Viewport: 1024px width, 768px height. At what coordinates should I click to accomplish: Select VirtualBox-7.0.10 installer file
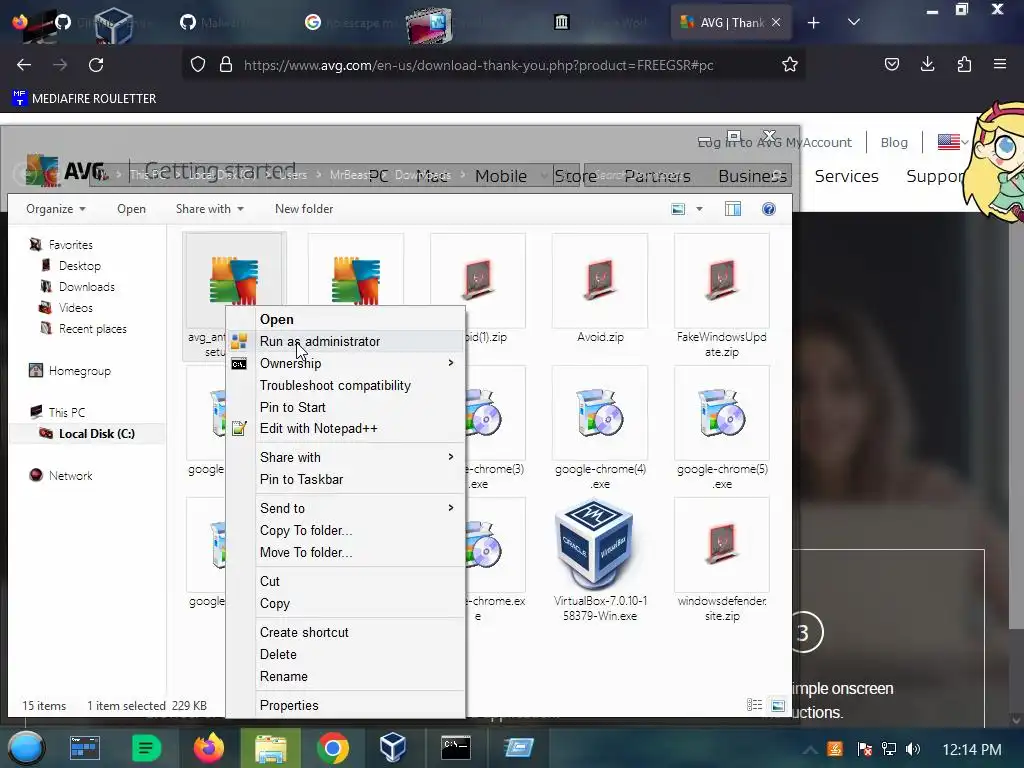(x=600, y=560)
